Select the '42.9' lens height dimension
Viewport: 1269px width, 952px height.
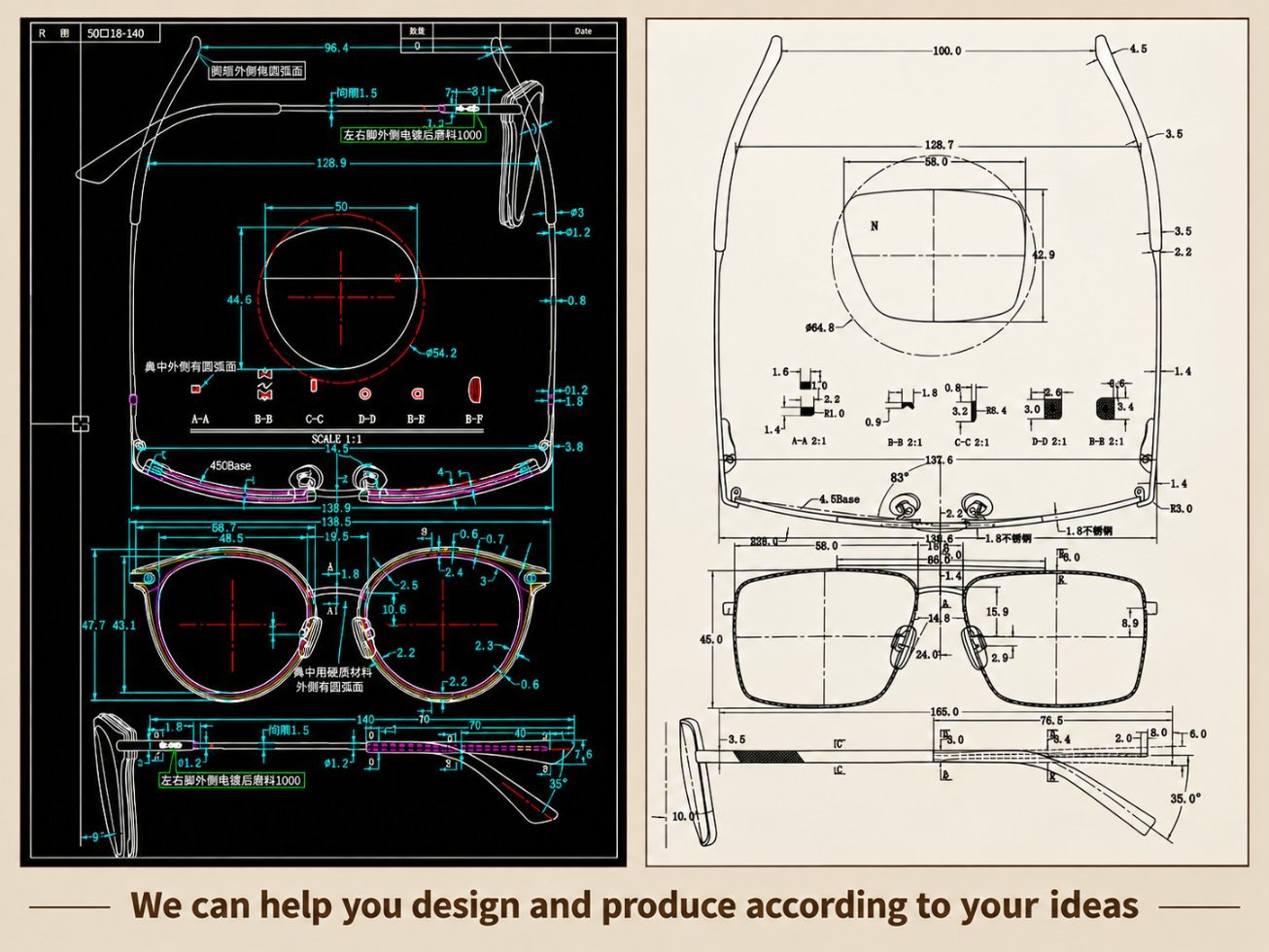click(1043, 255)
